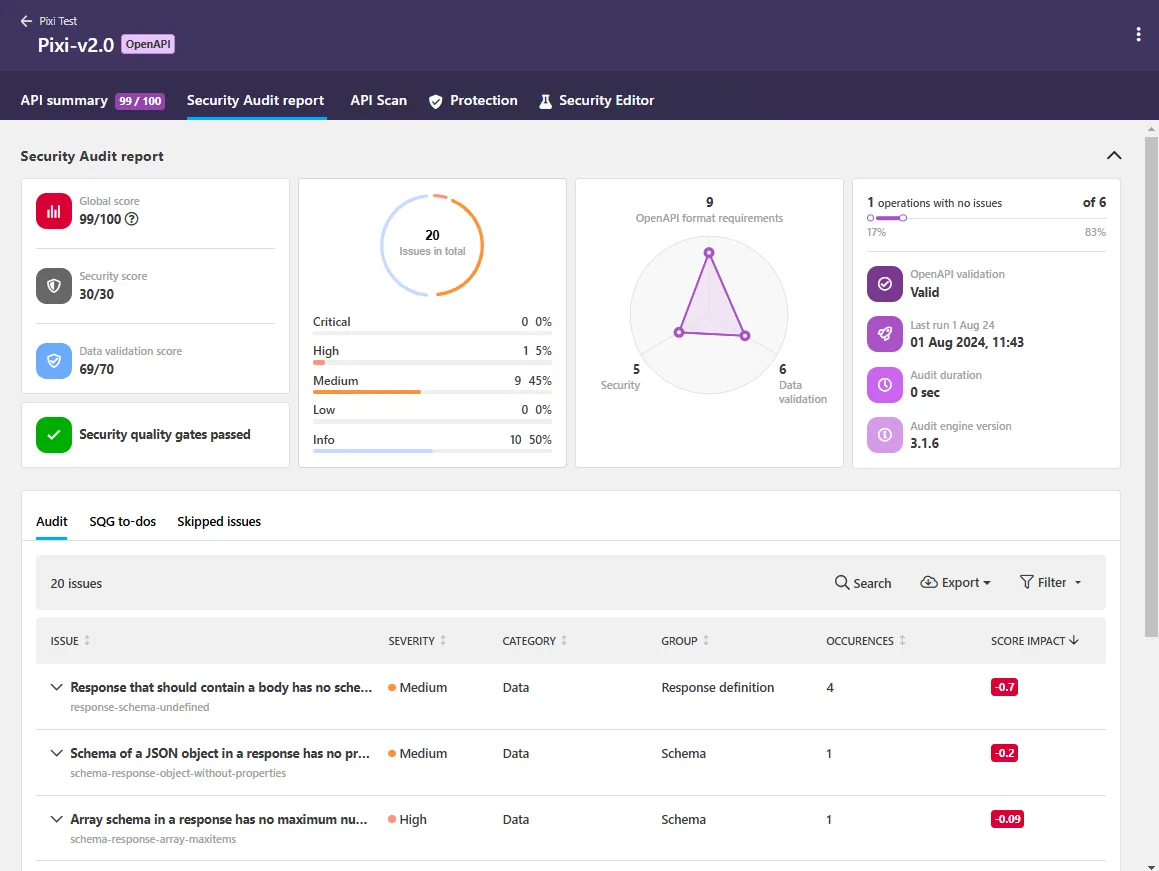Click the operations-with-no-issues progress bar
The height and width of the screenshot is (871, 1159).
pos(886,218)
